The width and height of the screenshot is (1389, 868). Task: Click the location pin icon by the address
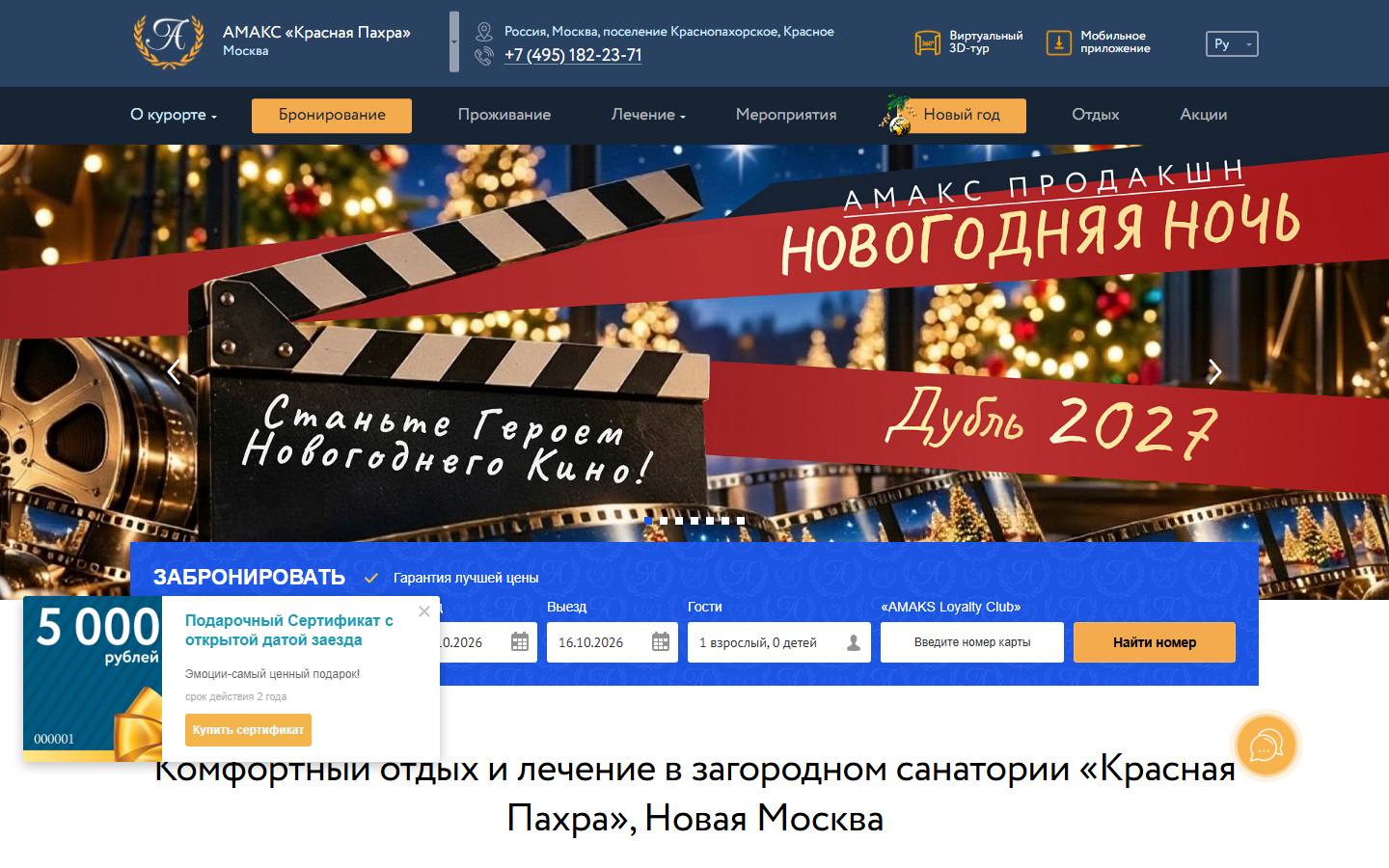pos(484,32)
